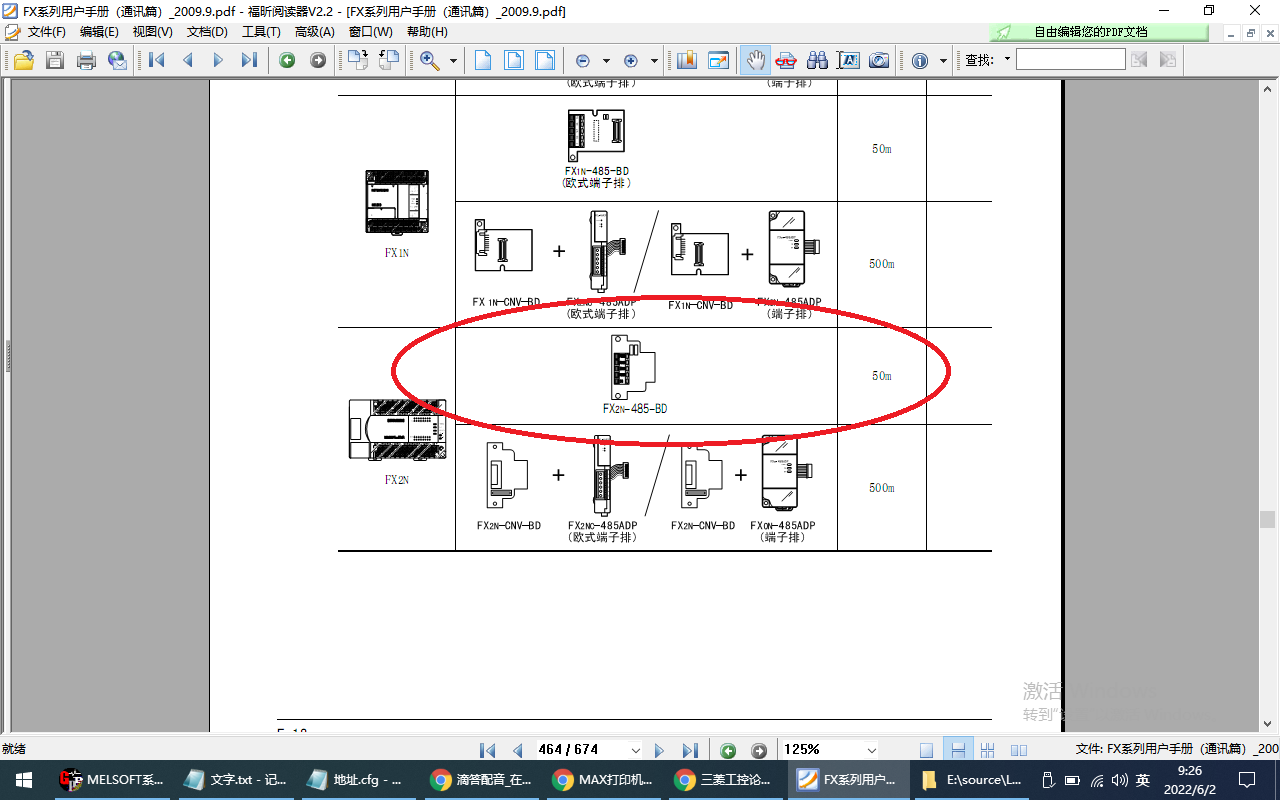
Task: Select the Snapshot camera tool
Action: (878, 60)
